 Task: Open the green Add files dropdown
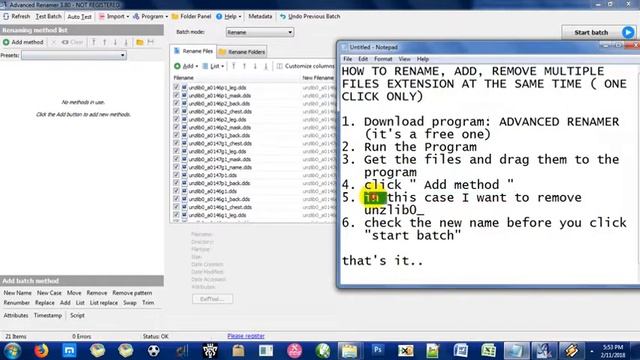(x=186, y=66)
